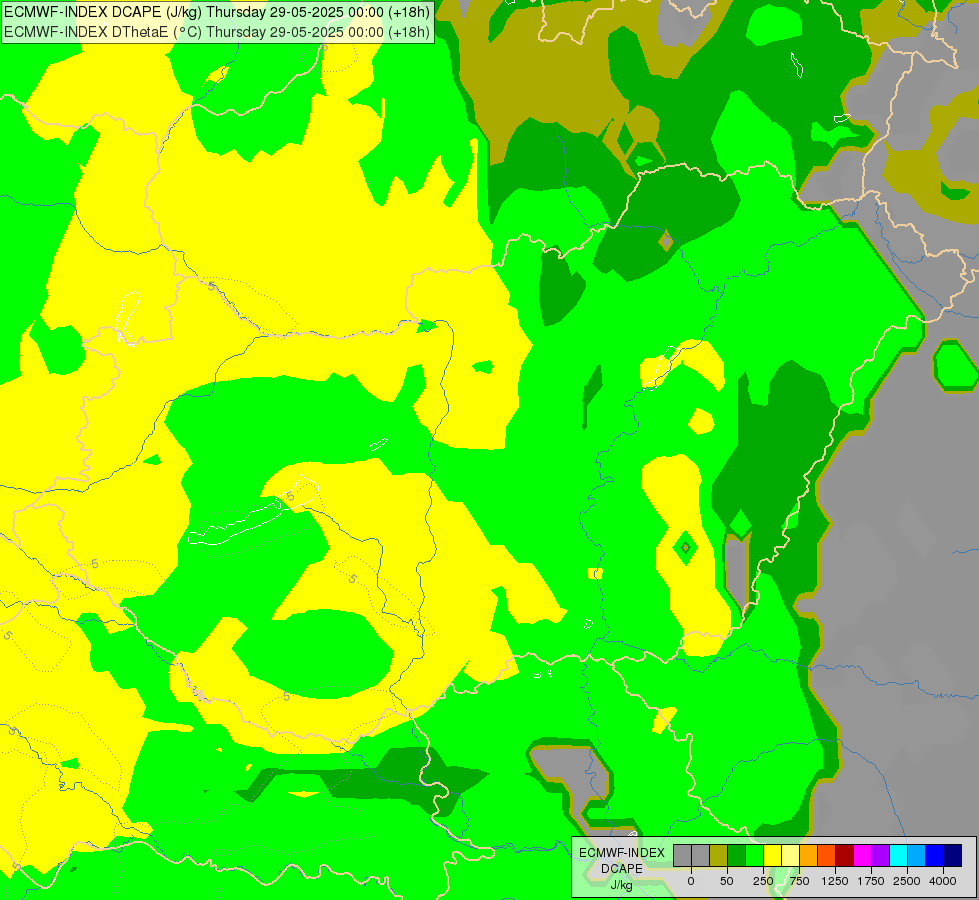This screenshot has width=979, height=900.
Task: Click the legend value 50
Action: pos(727,881)
